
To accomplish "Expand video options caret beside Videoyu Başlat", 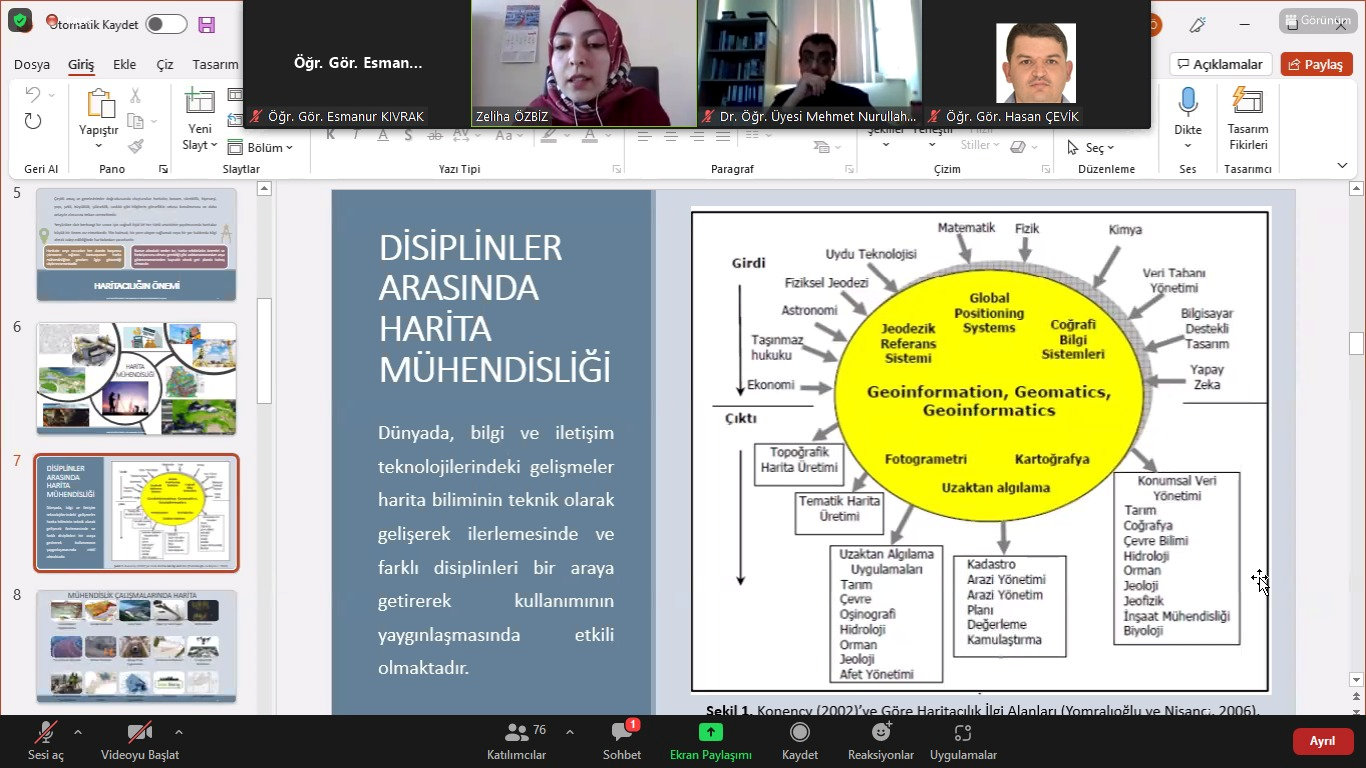I will click(x=178, y=732).
